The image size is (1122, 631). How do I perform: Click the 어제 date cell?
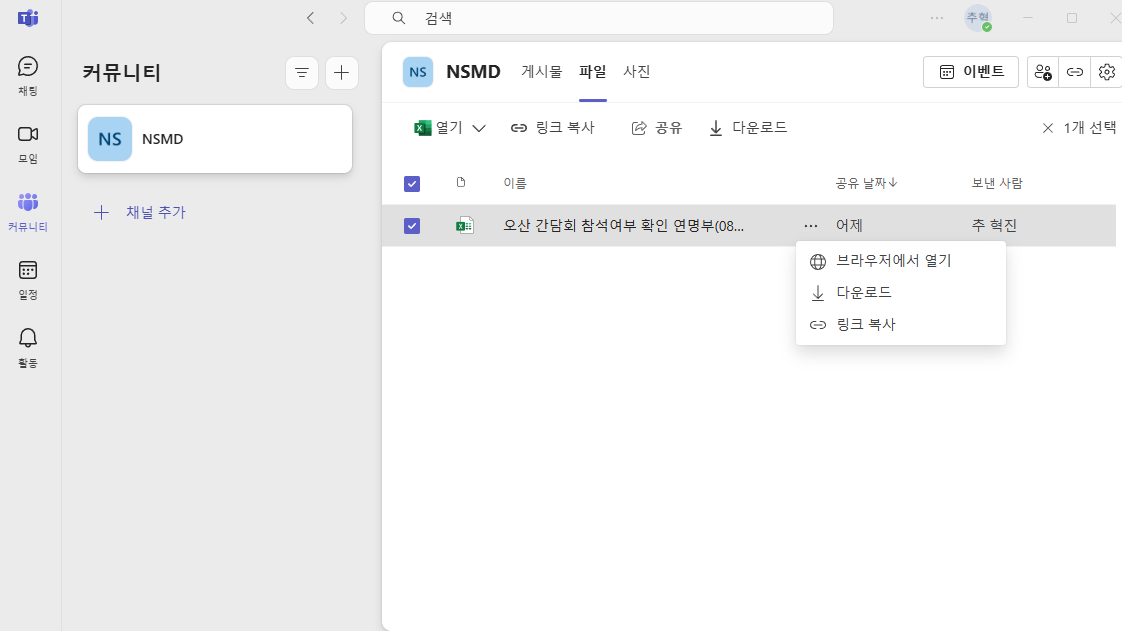pos(849,226)
